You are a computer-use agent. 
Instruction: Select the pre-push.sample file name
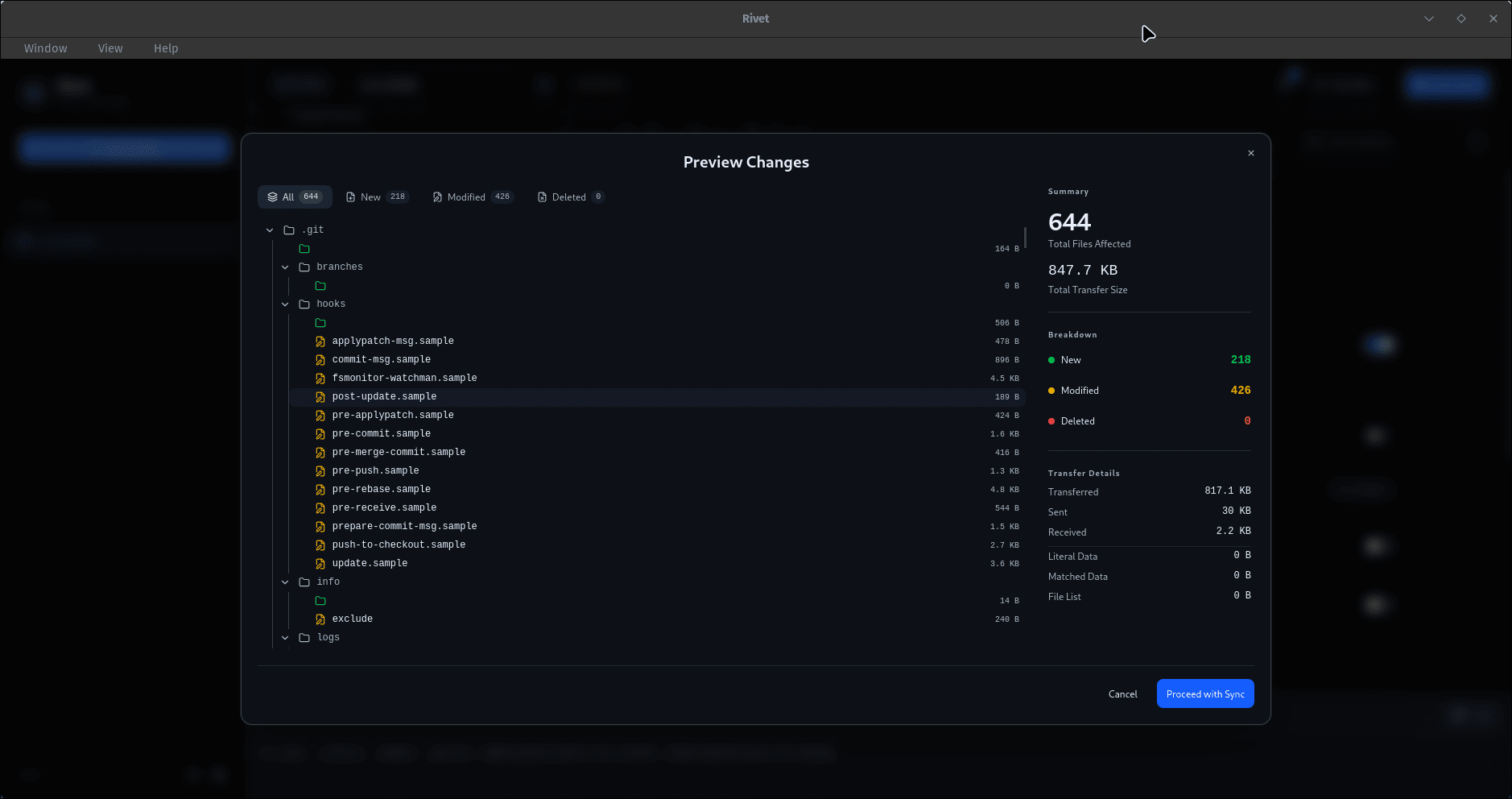[x=375, y=471]
